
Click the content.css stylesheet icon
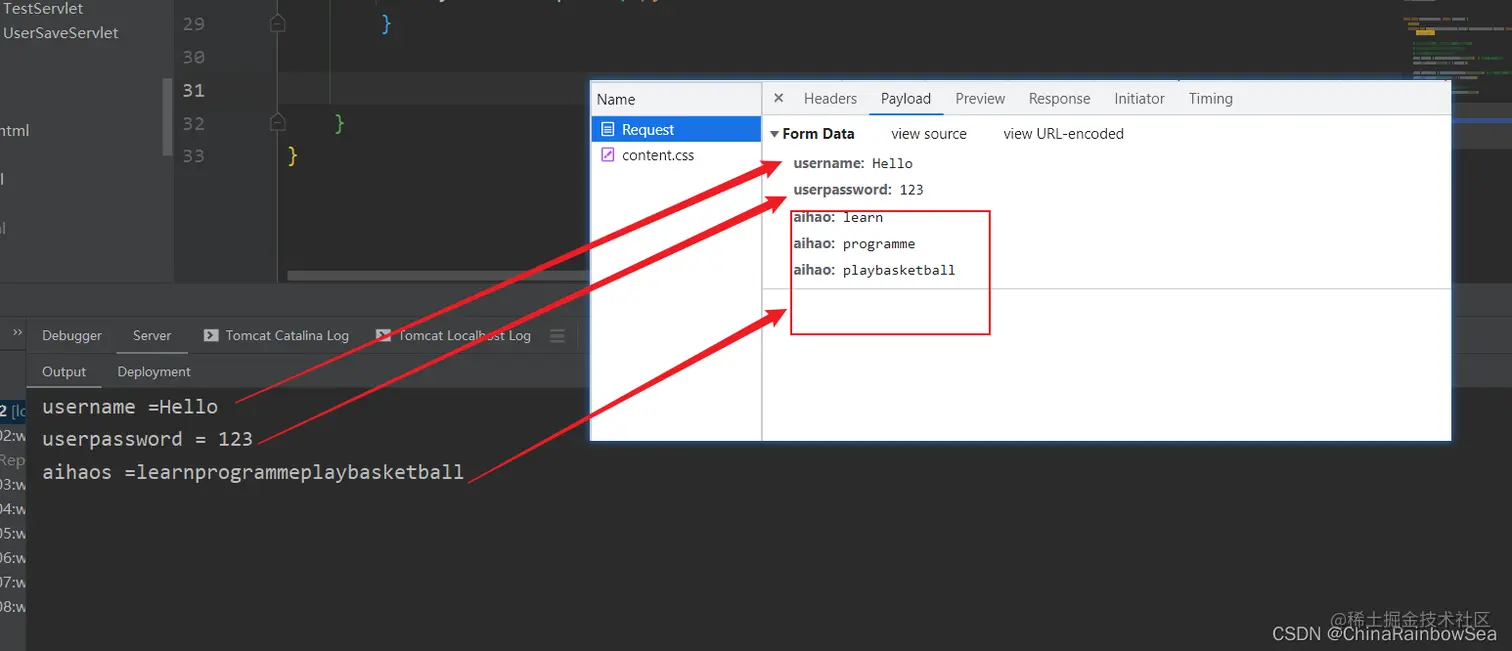[607, 155]
